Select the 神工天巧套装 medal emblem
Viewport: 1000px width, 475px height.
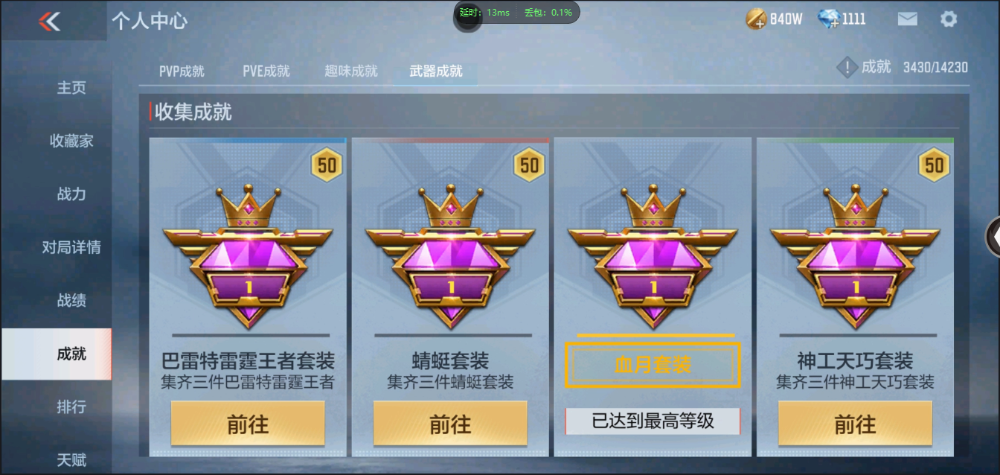[855, 256]
